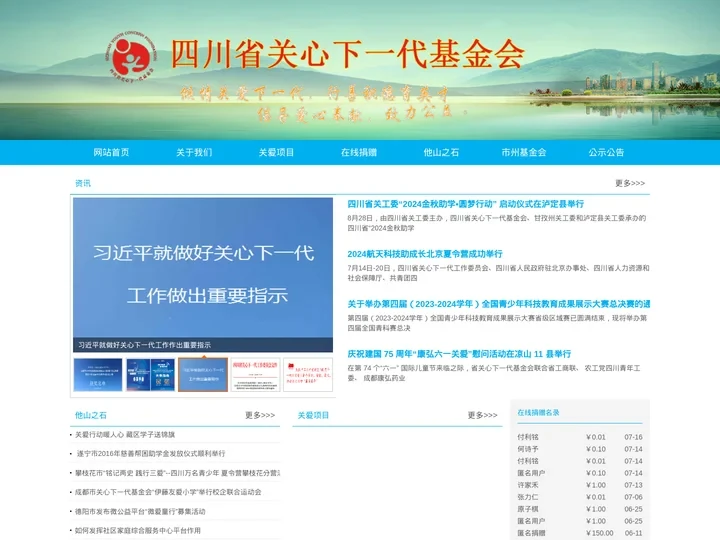Click 更多>>> in the 资讯 section

pyautogui.click(x=630, y=183)
